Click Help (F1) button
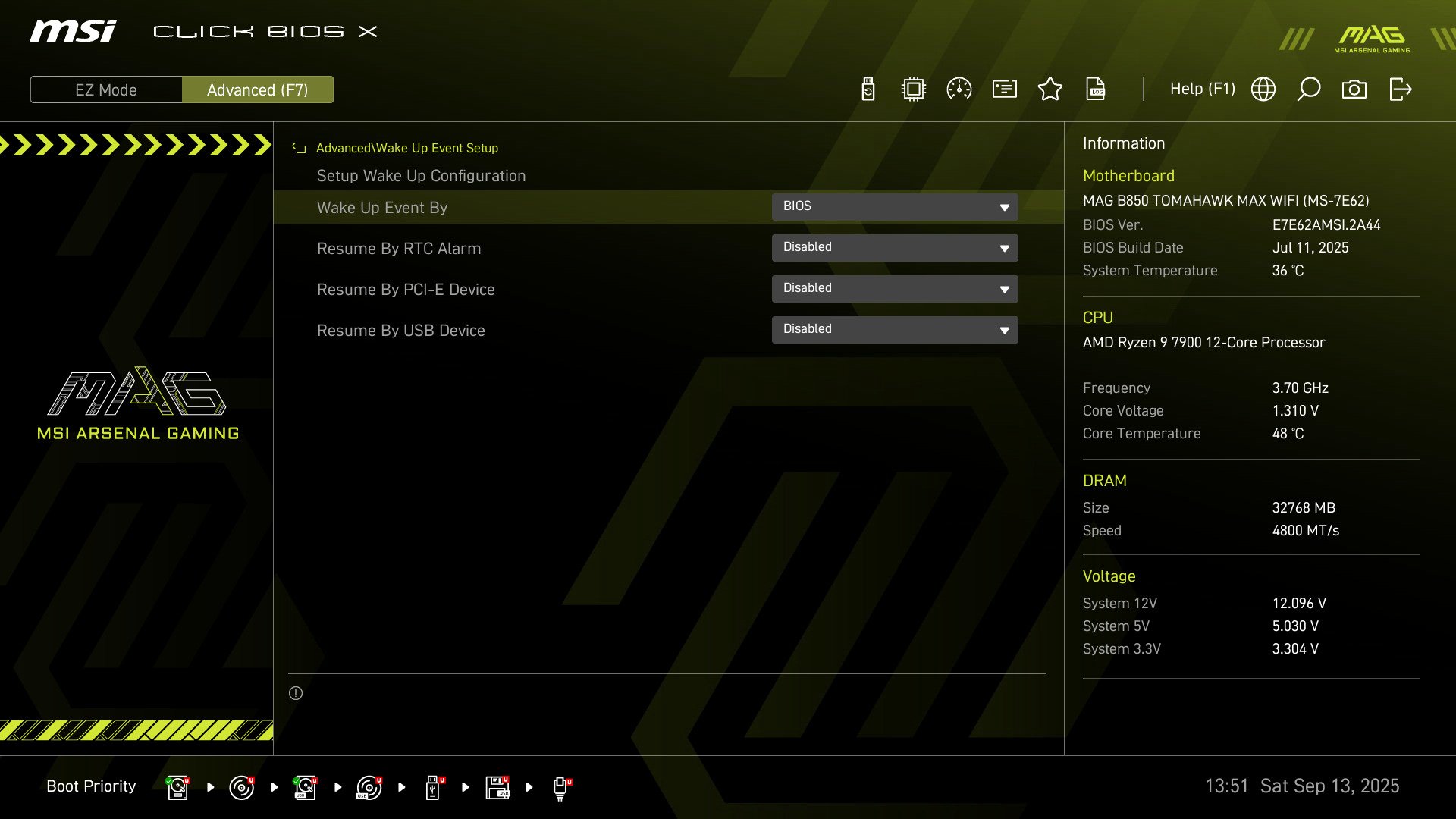1456x819 pixels. point(1202,89)
